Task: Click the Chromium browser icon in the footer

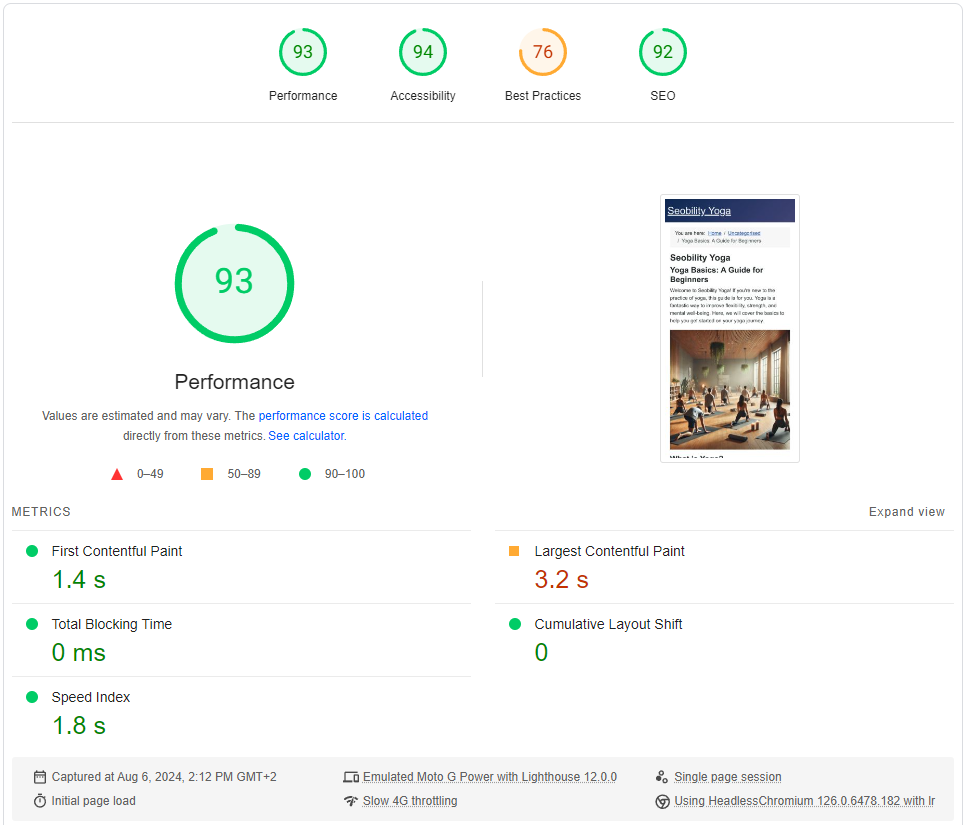Action: pos(661,800)
